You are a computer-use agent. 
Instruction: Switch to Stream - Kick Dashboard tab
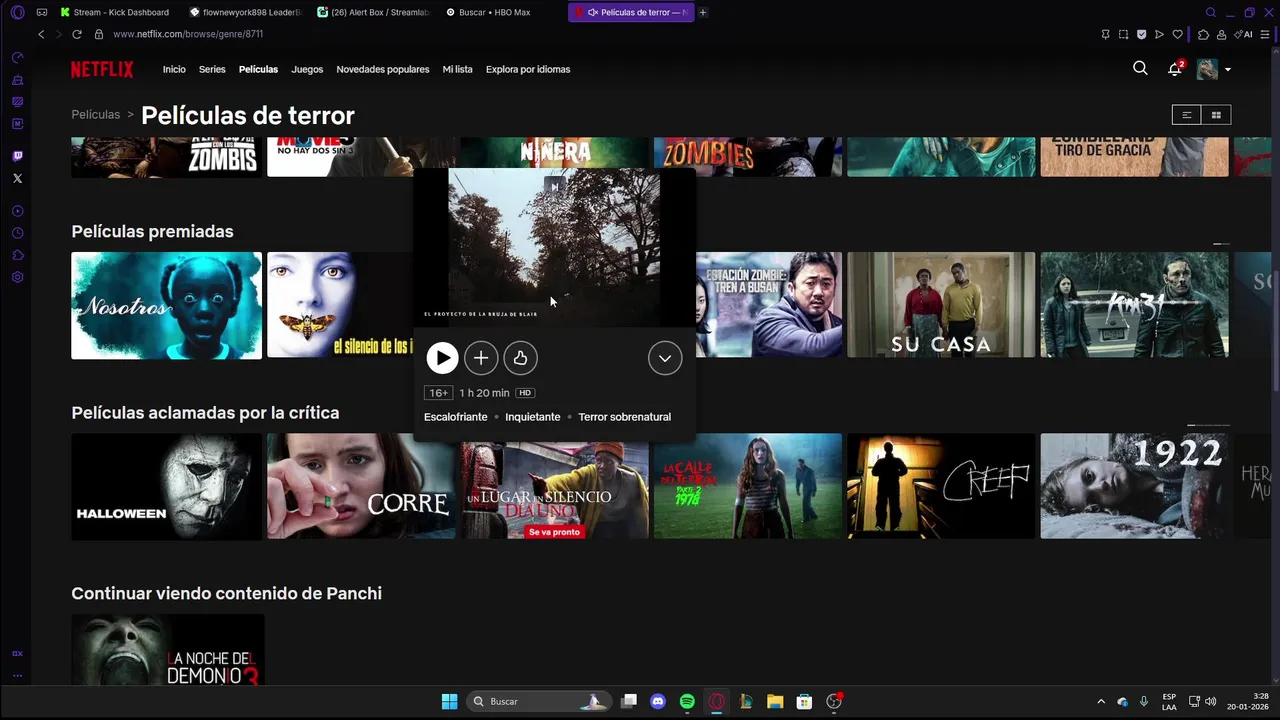coord(114,12)
